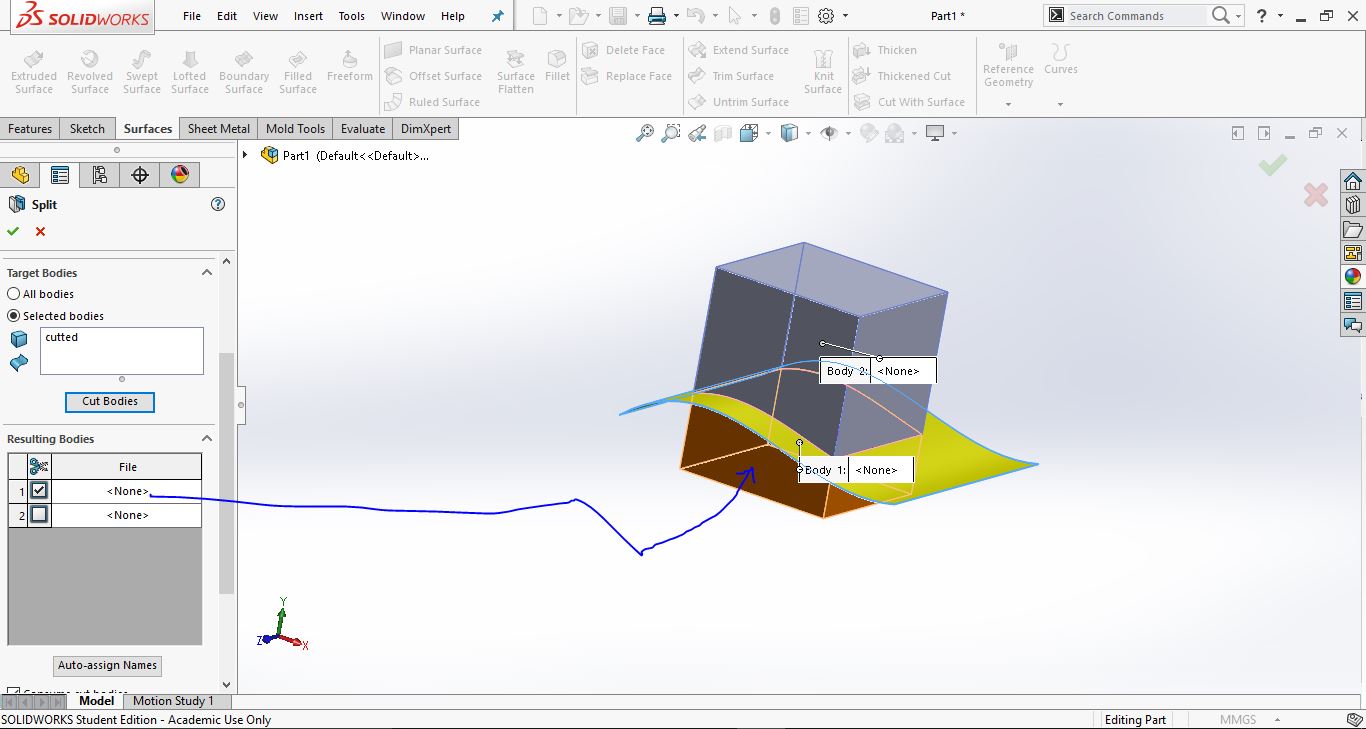Click the selected bodies box containing cutted
The width and height of the screenshot is (1366, 729).
(122, 351)
